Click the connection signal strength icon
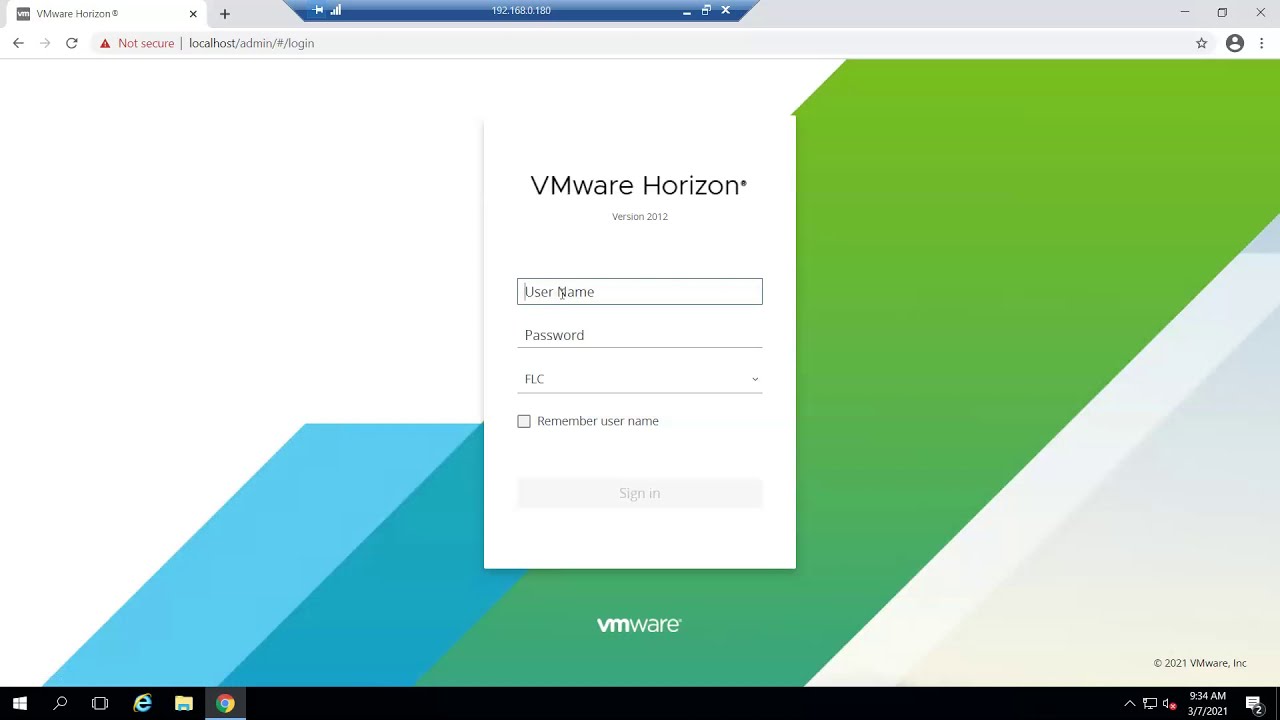This screenshot has height=720, width=1280. pos(336,10)
